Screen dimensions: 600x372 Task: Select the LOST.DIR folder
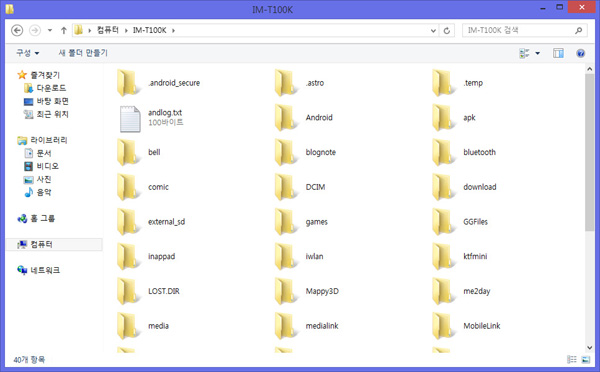148,291
